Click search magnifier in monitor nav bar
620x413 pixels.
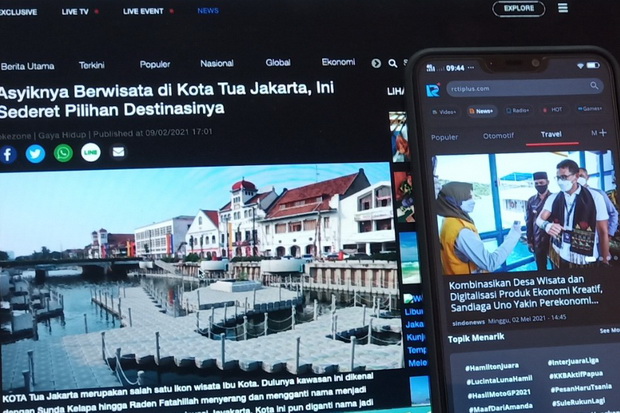coord(392,63)
